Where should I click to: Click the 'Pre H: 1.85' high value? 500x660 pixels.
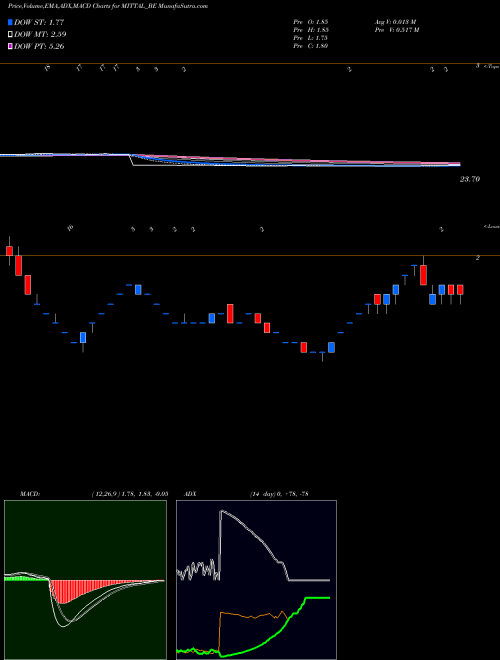(x=311, y=30)
